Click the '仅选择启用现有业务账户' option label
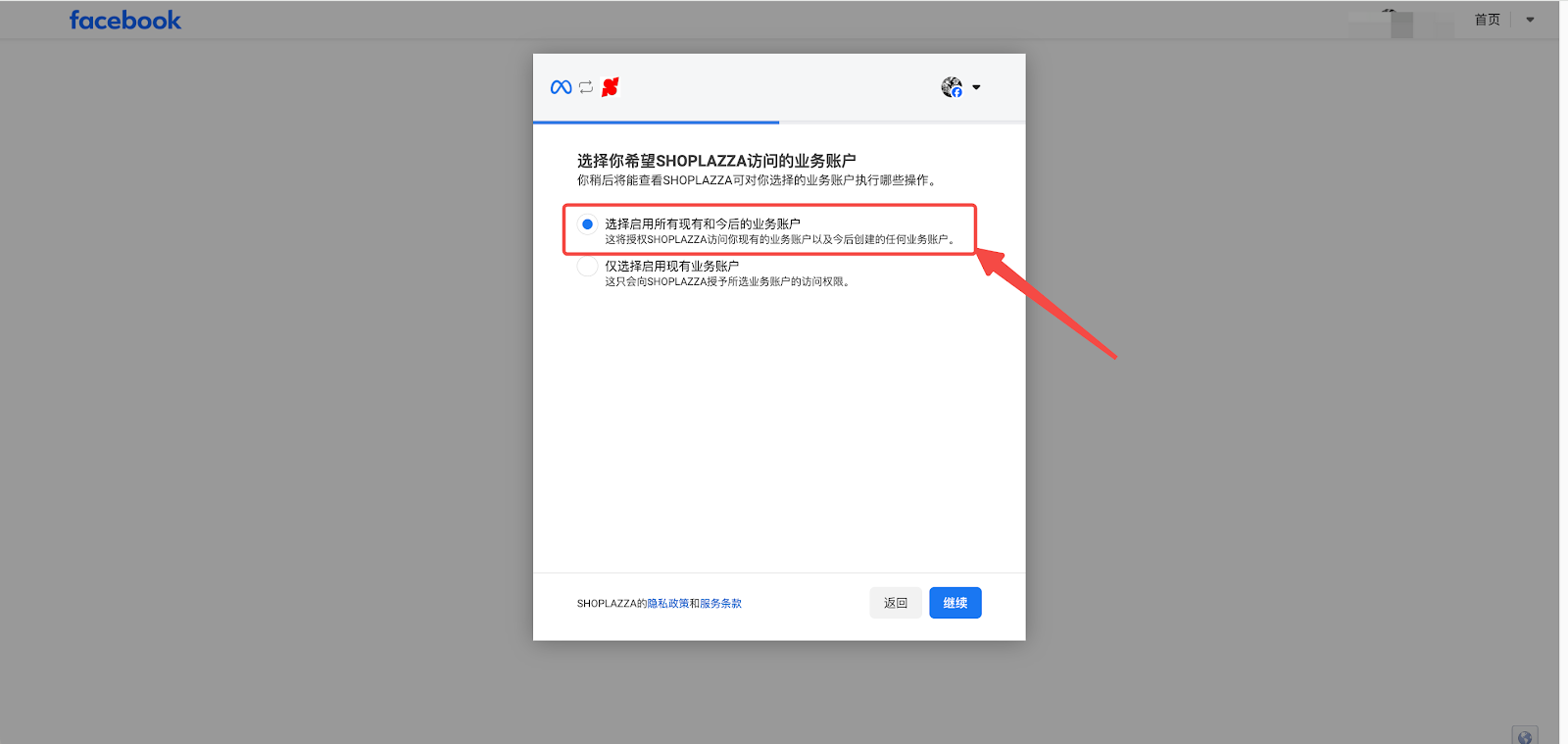 pos(671,266)
